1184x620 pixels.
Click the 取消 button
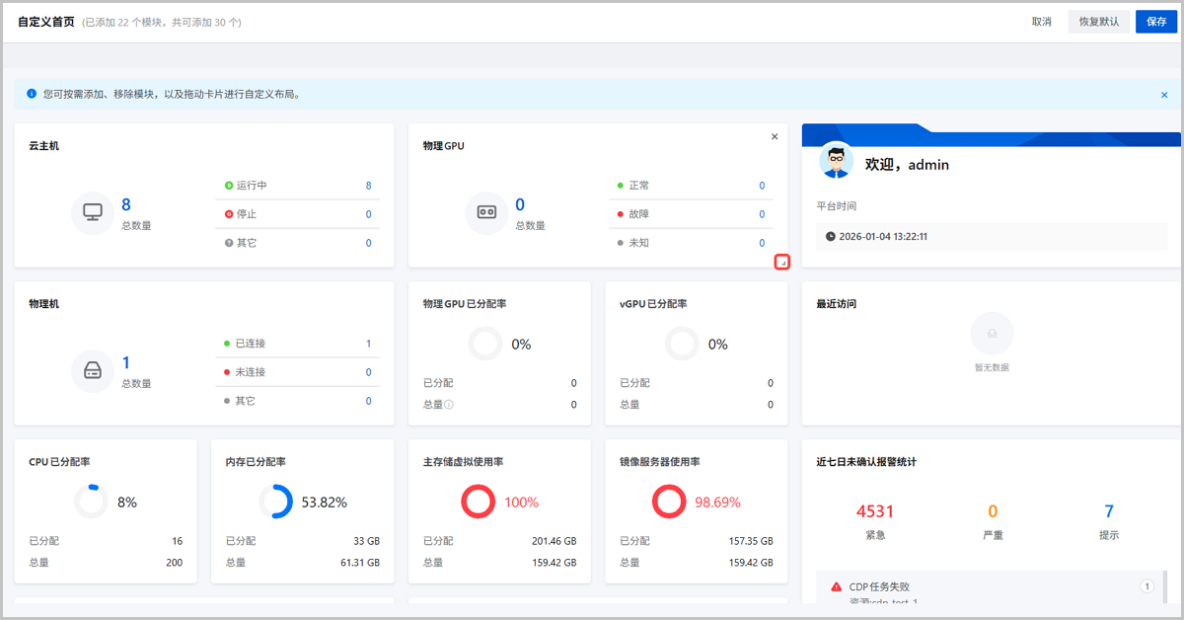tap(1041, 21)
